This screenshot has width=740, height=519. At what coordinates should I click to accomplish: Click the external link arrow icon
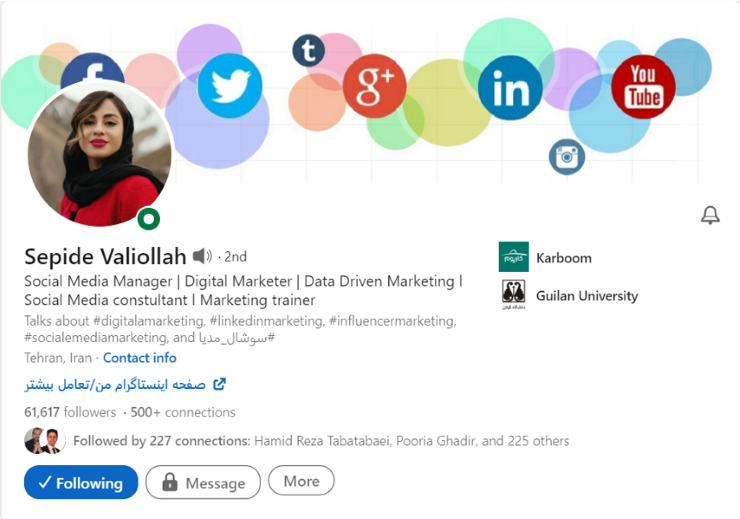219,384
